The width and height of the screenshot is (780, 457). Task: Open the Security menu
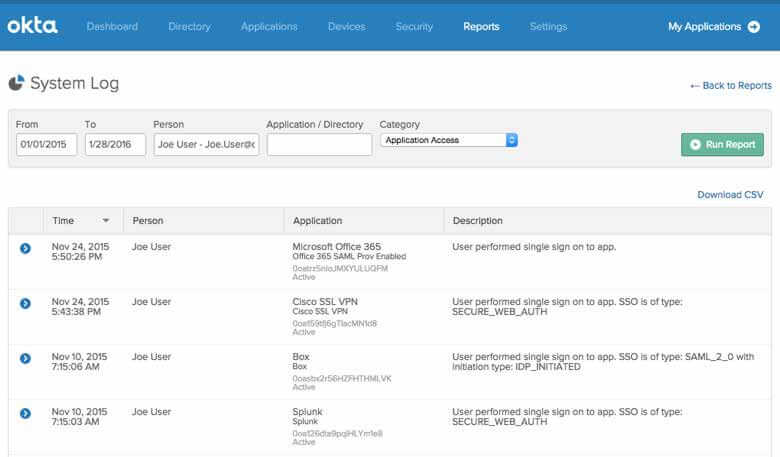coord(414,27)
